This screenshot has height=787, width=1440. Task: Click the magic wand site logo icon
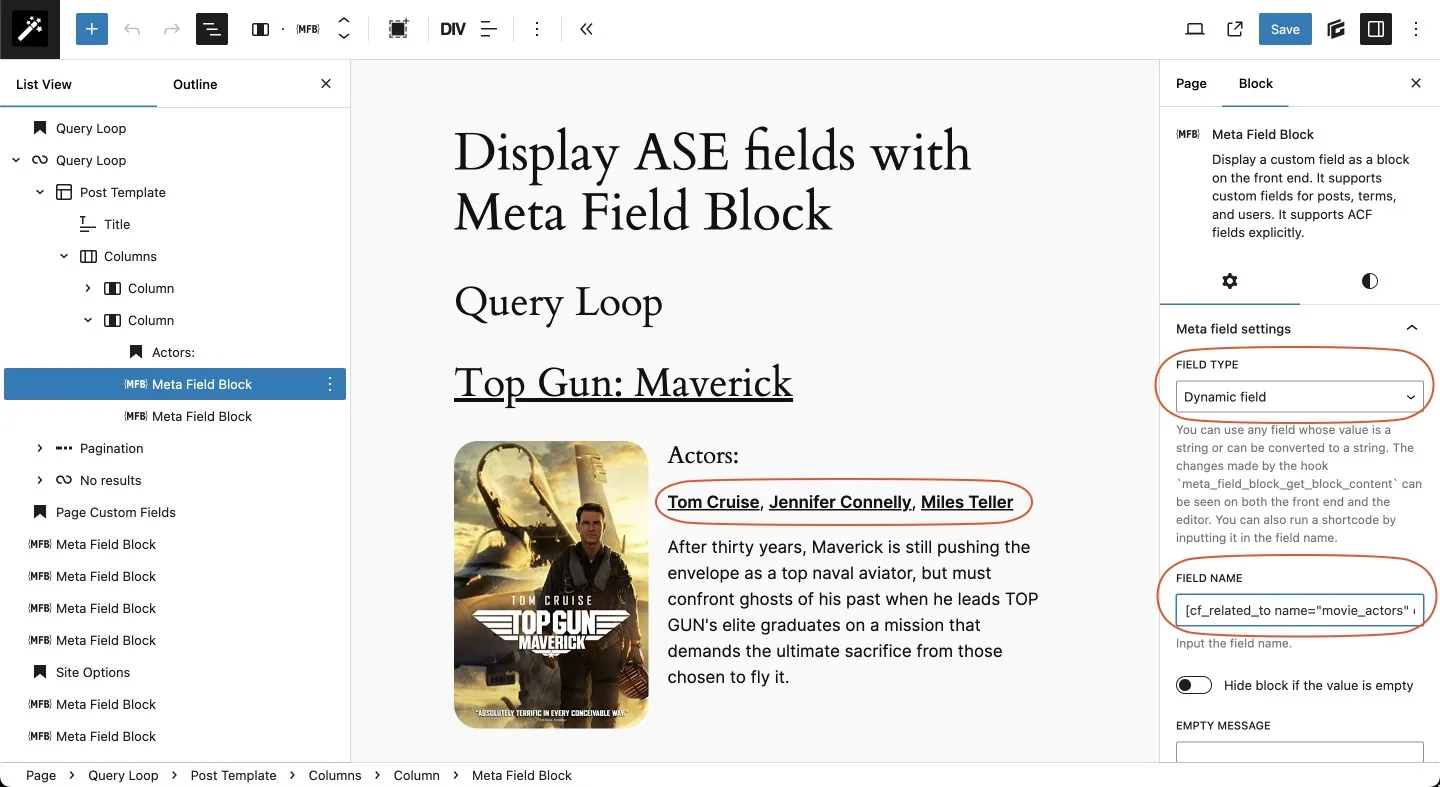point(30,29)
